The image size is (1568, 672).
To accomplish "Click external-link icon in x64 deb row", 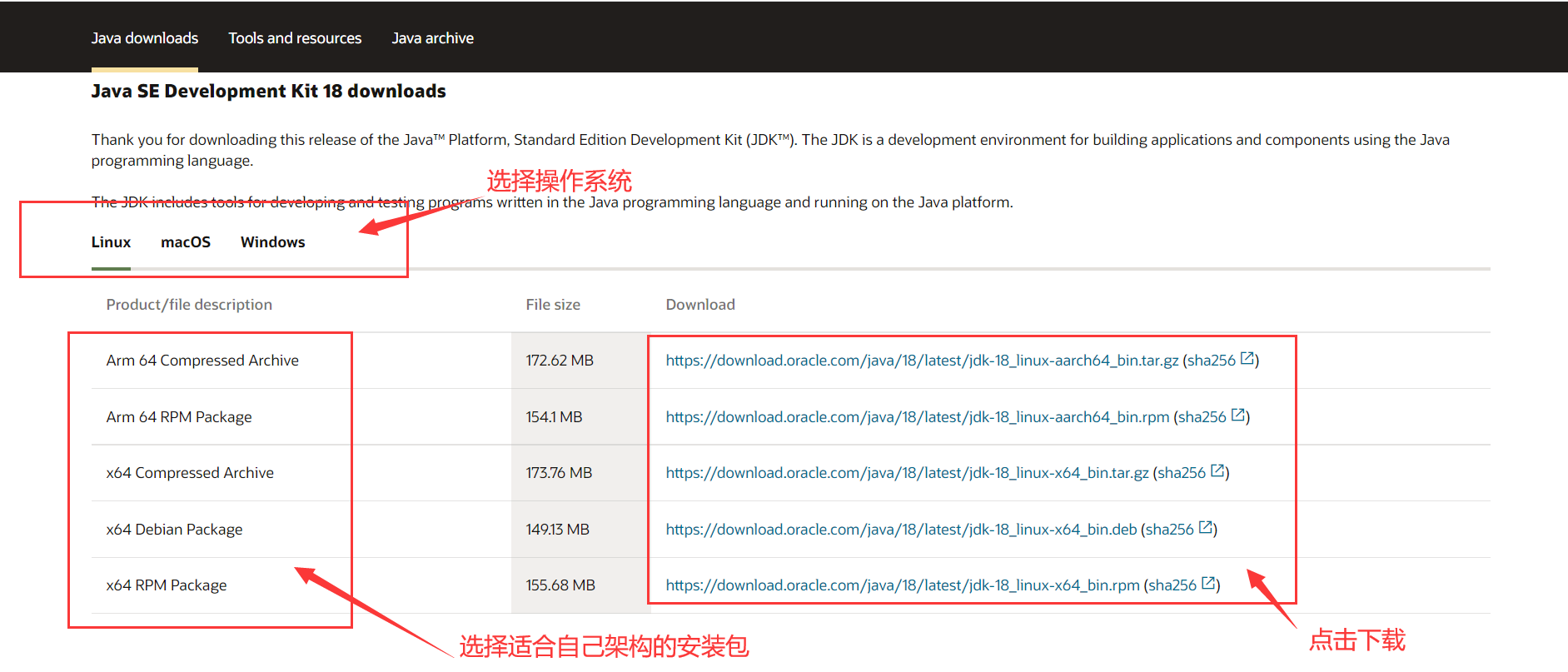I will (1206, 527).
